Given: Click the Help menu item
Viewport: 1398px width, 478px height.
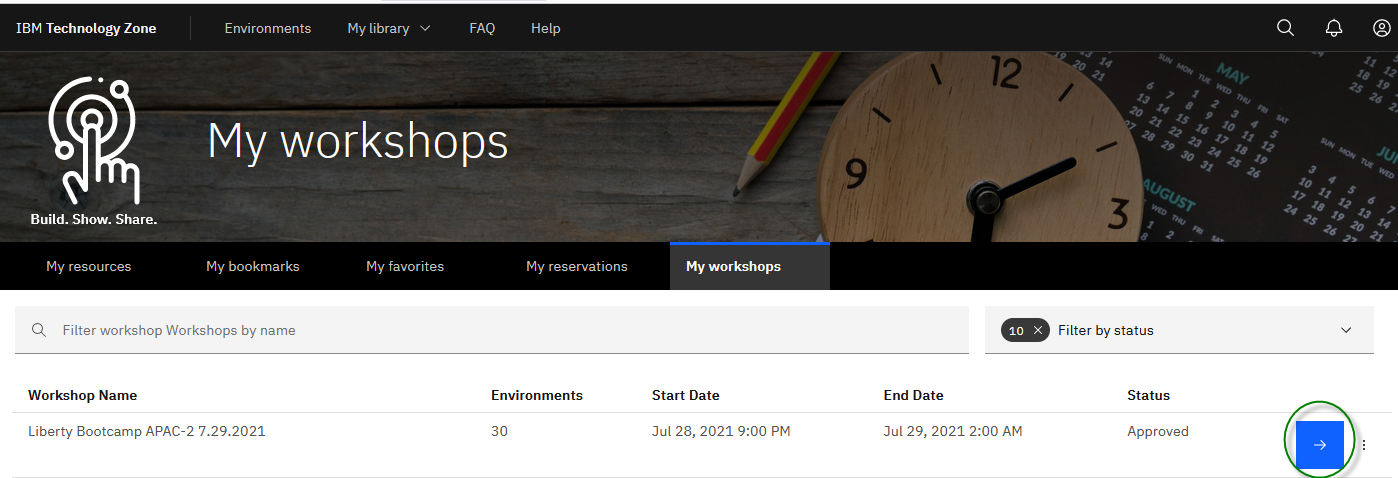Looking at the screenshot, I should 545,28.
